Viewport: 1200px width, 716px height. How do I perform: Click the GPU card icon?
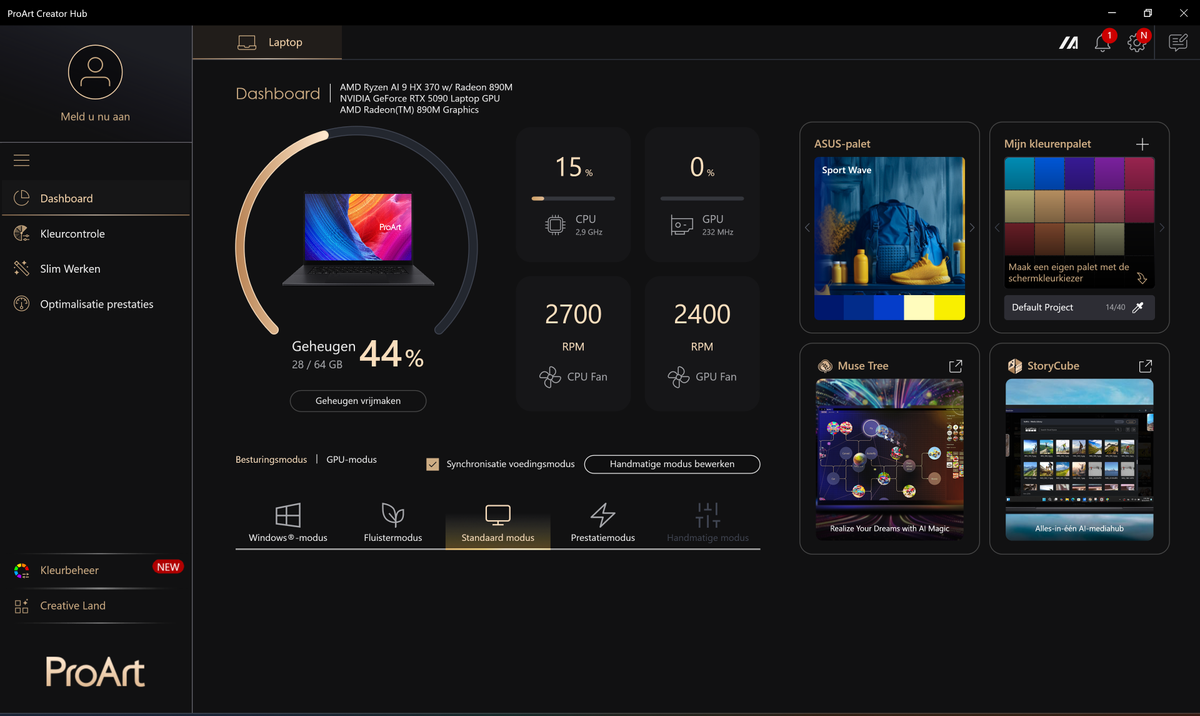pyautogui.click(x=682, y=226)
